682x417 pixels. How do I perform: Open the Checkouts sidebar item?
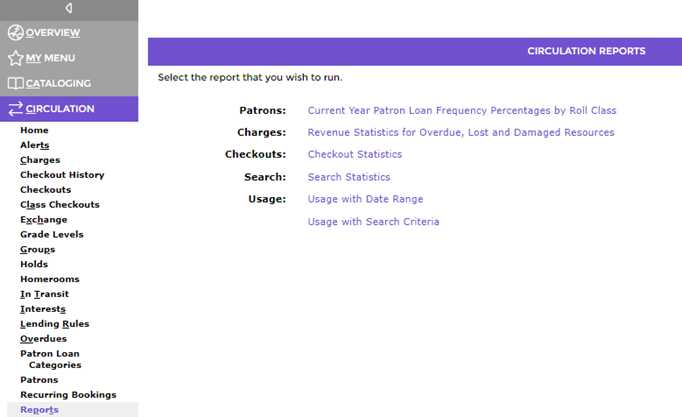[x=46, y=190]
